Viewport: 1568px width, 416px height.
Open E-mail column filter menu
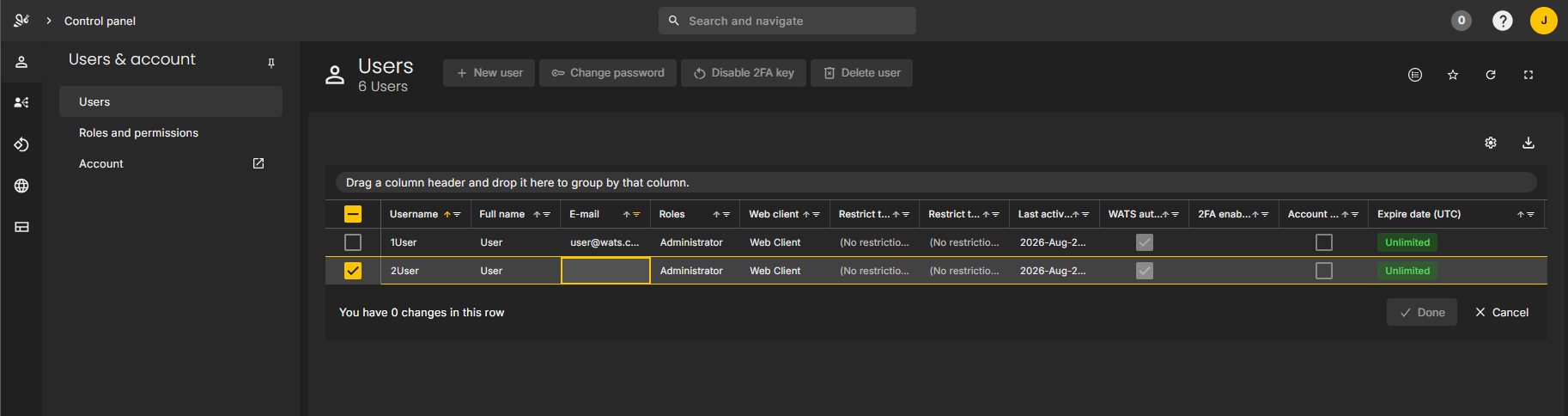click(x=636, y=214)
